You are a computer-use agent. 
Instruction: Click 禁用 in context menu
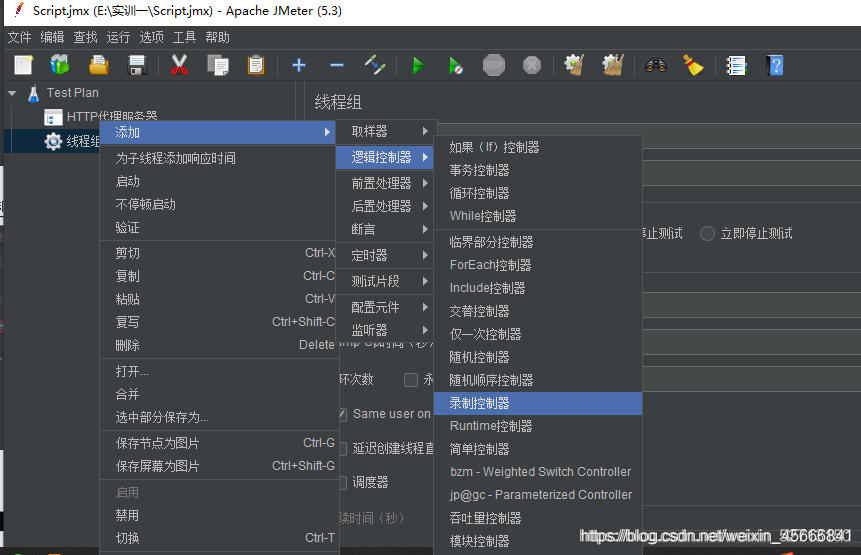click(x=217, y=515)
